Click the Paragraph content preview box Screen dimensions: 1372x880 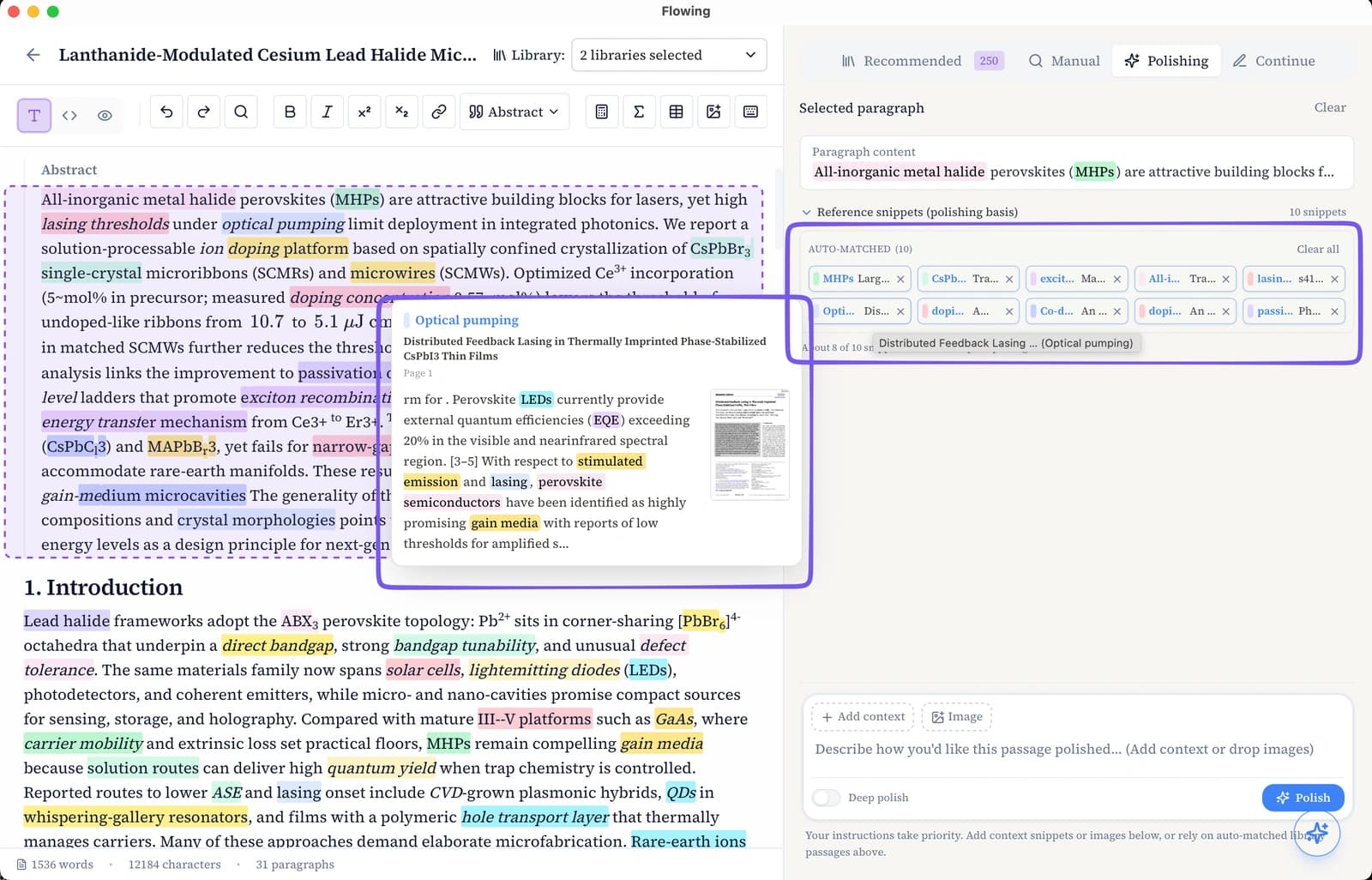(x=1076, y=163)
